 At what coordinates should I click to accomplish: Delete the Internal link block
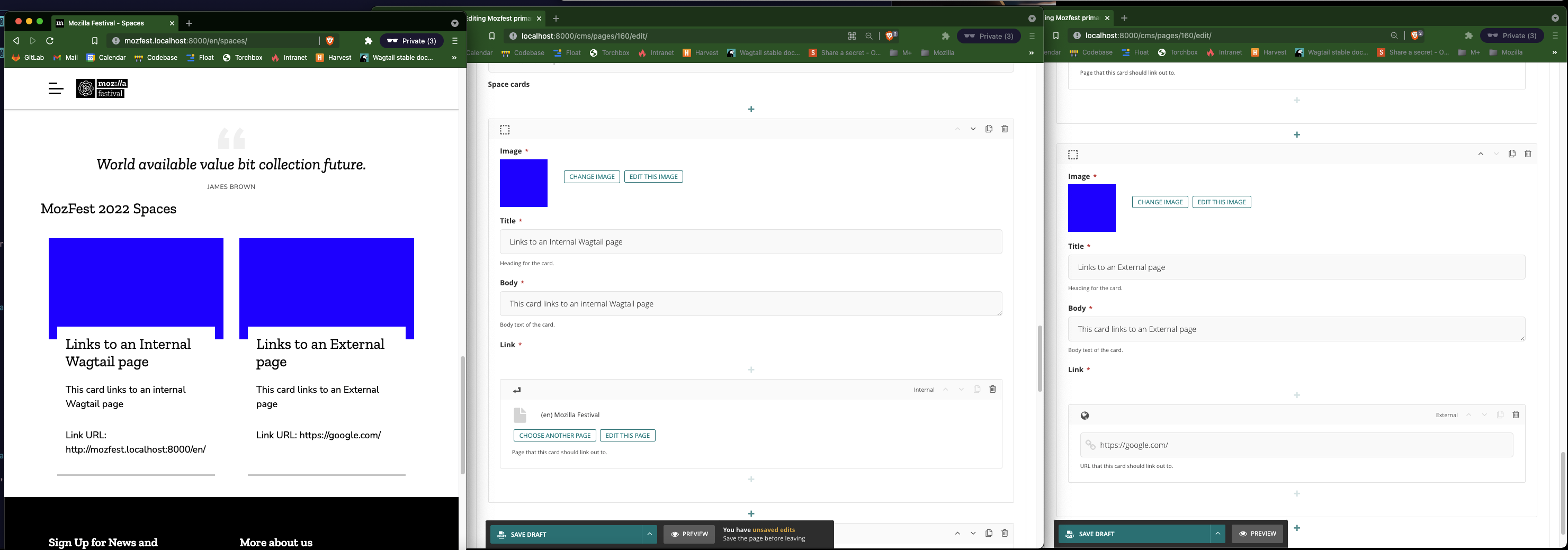click(x=992, y=390)
